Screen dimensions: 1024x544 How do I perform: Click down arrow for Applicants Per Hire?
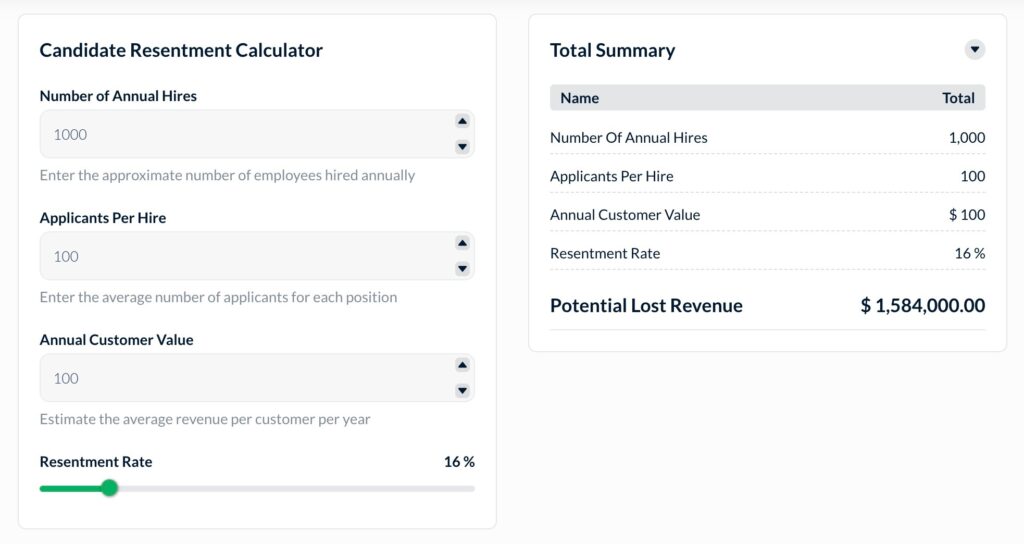click(x=462, y=269)
